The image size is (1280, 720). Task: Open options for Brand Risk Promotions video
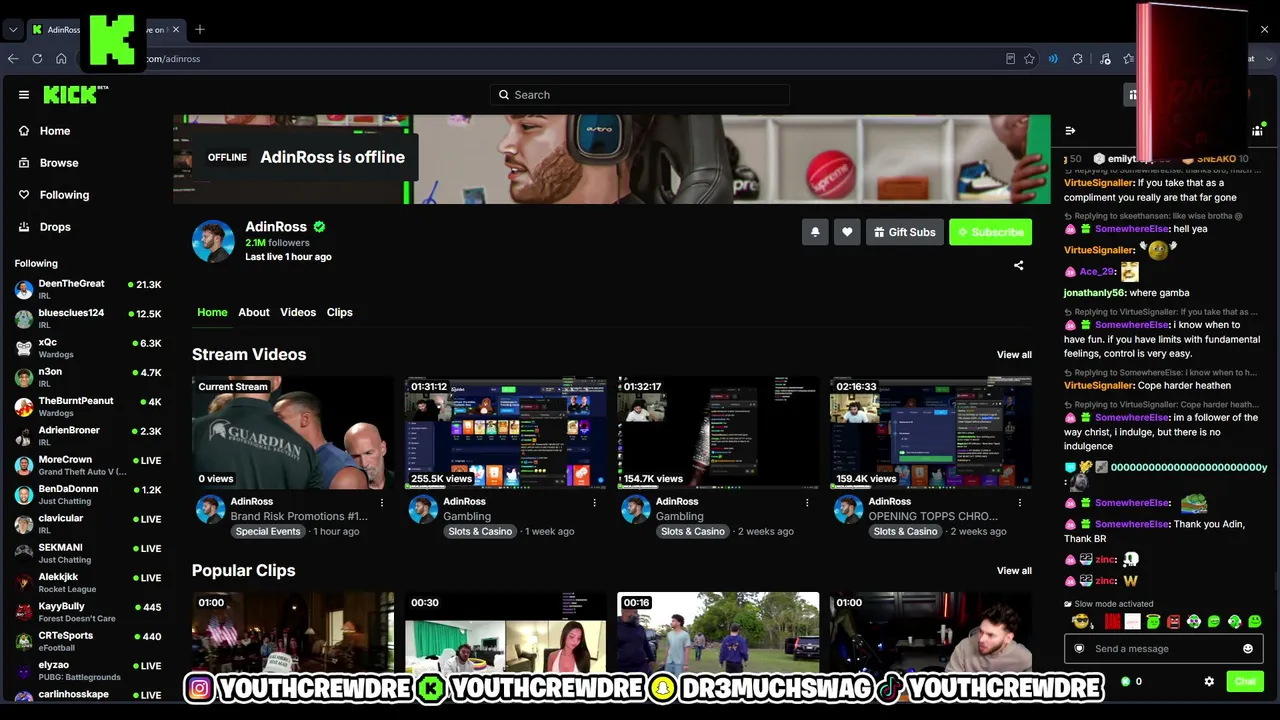click(381, 502)
